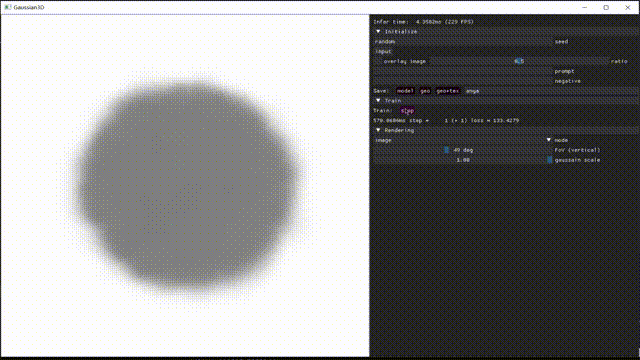The width and height of the screenshot is (640, 360).
Task: Open the rendering mode dropdown
Action: [462, 140]
